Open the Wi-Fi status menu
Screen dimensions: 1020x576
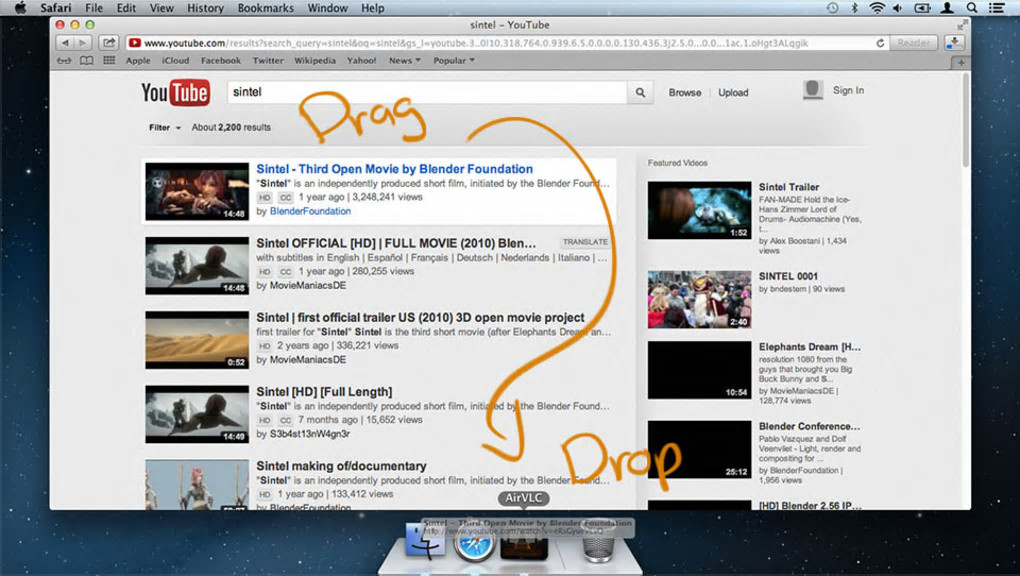click(x=877, y=8)
